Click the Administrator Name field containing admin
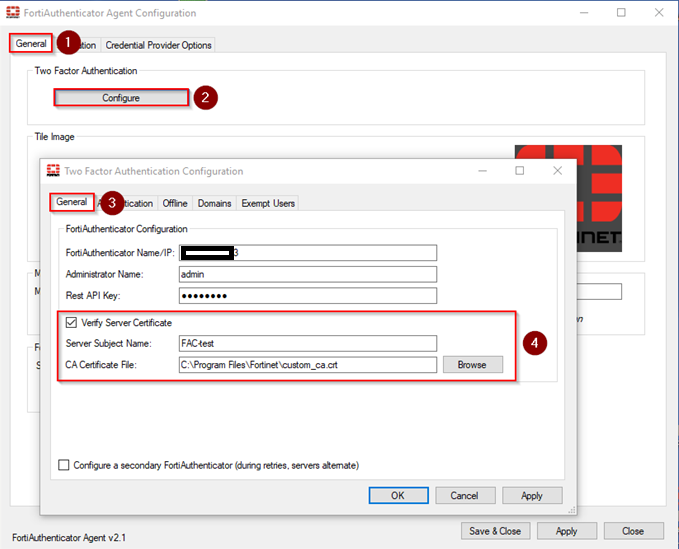679x549 pixels. 308,274
